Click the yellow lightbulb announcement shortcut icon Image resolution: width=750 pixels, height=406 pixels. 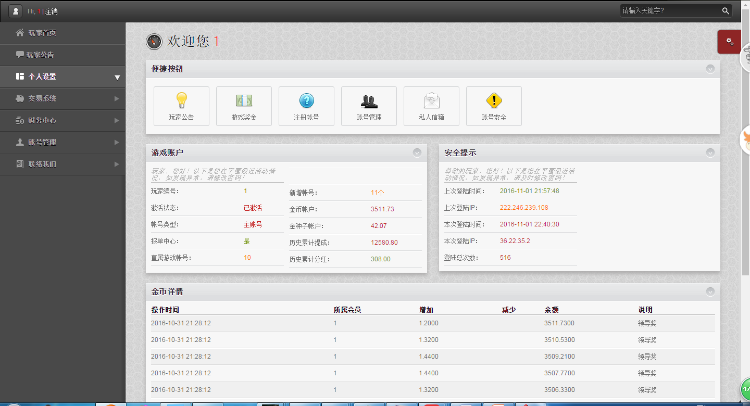182,104
